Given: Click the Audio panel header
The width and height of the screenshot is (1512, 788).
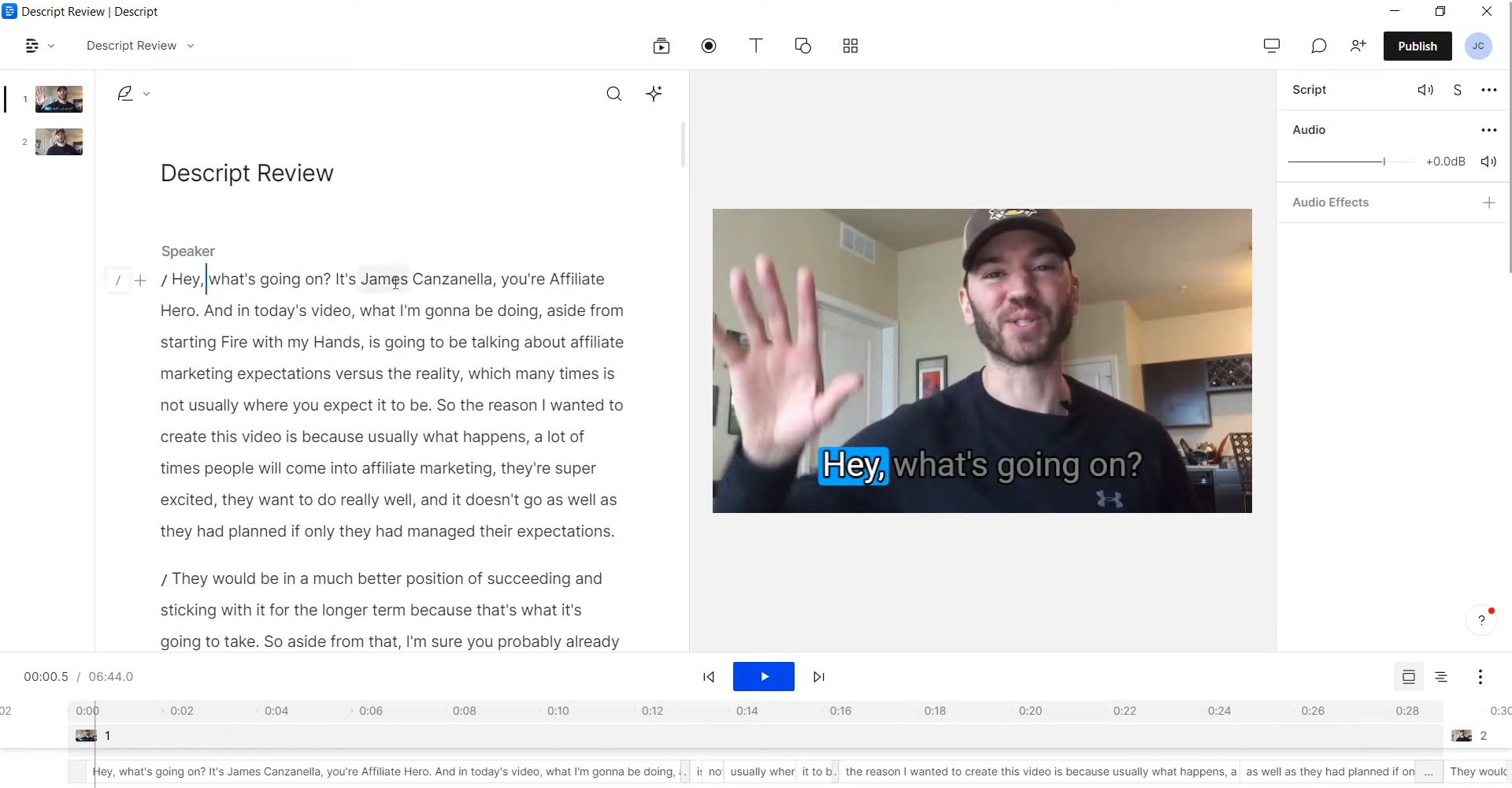Looking at the screenshot, I should pyautogui.click(x=1309, y=130).
